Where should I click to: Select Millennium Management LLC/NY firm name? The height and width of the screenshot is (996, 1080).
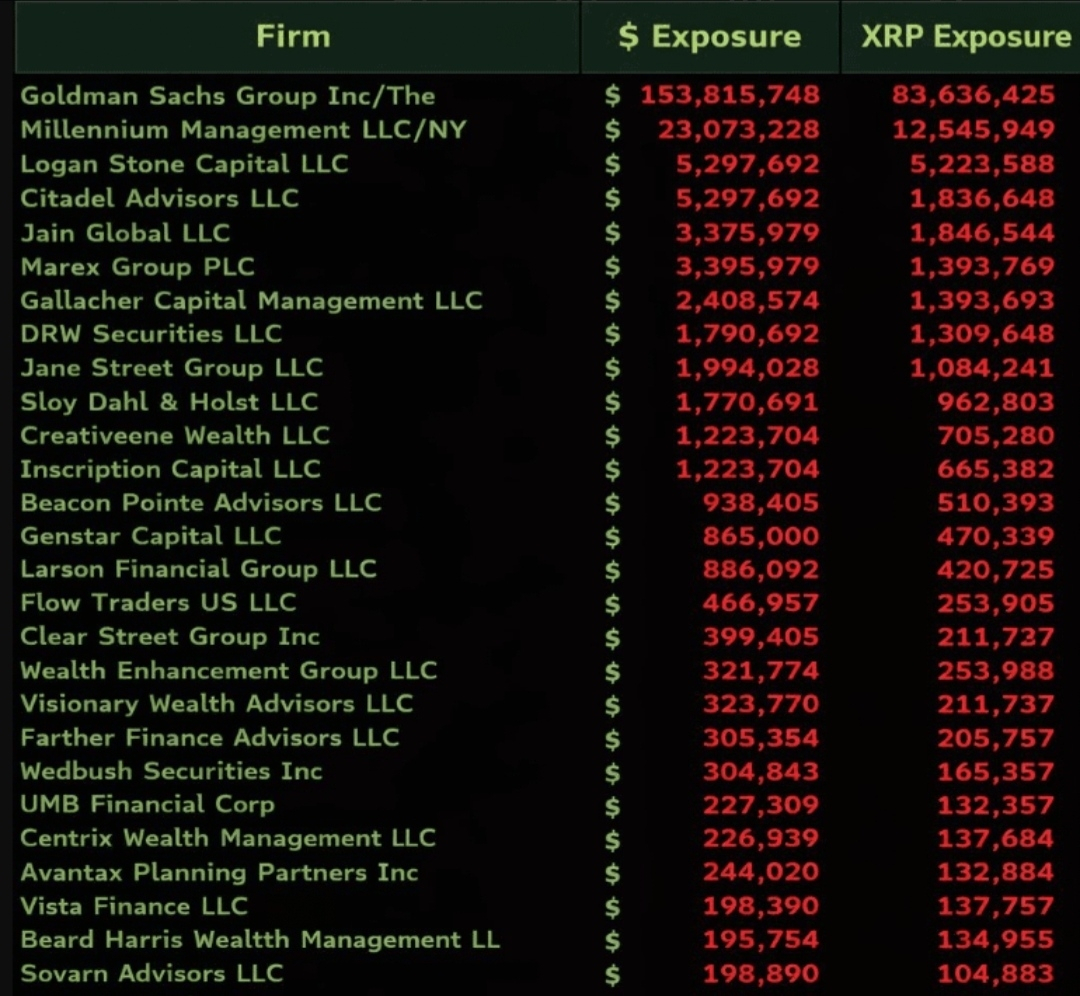(243, 129)
